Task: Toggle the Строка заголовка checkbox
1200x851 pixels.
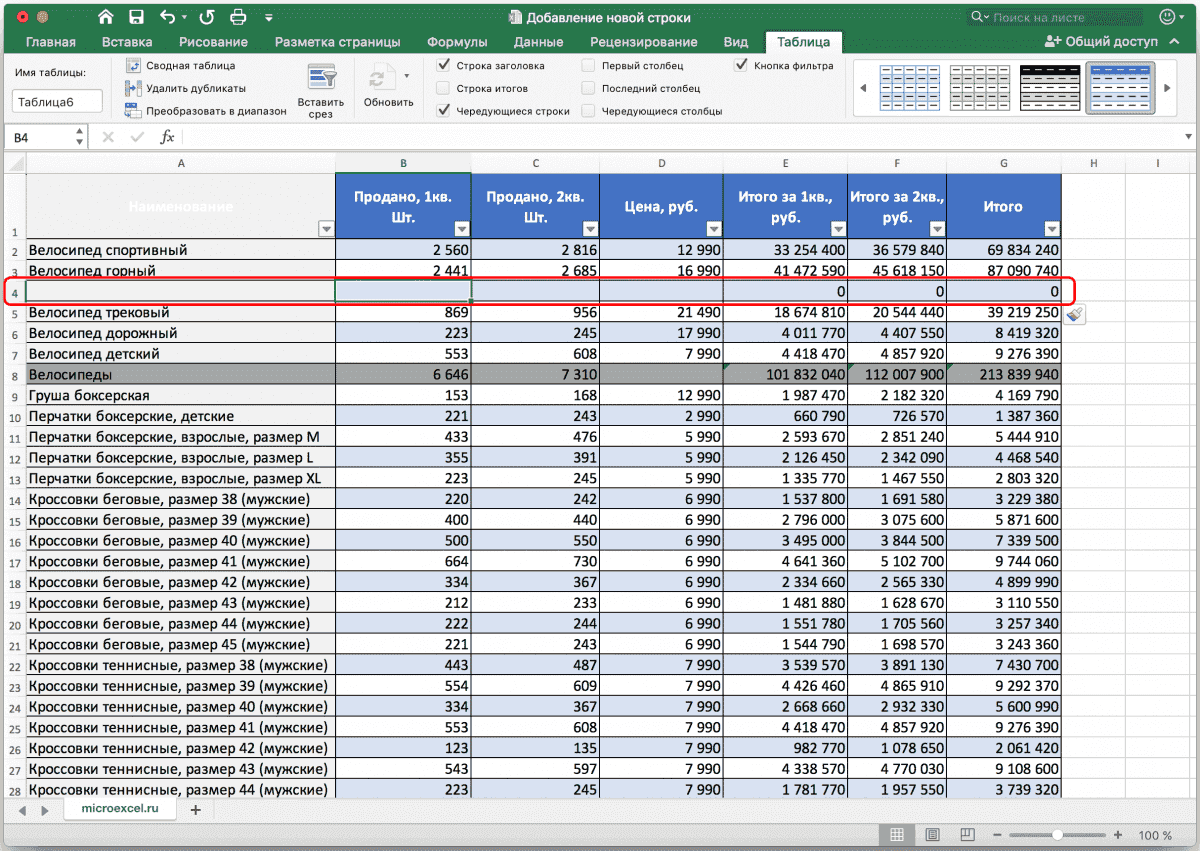Action: (x=443, y=65)
